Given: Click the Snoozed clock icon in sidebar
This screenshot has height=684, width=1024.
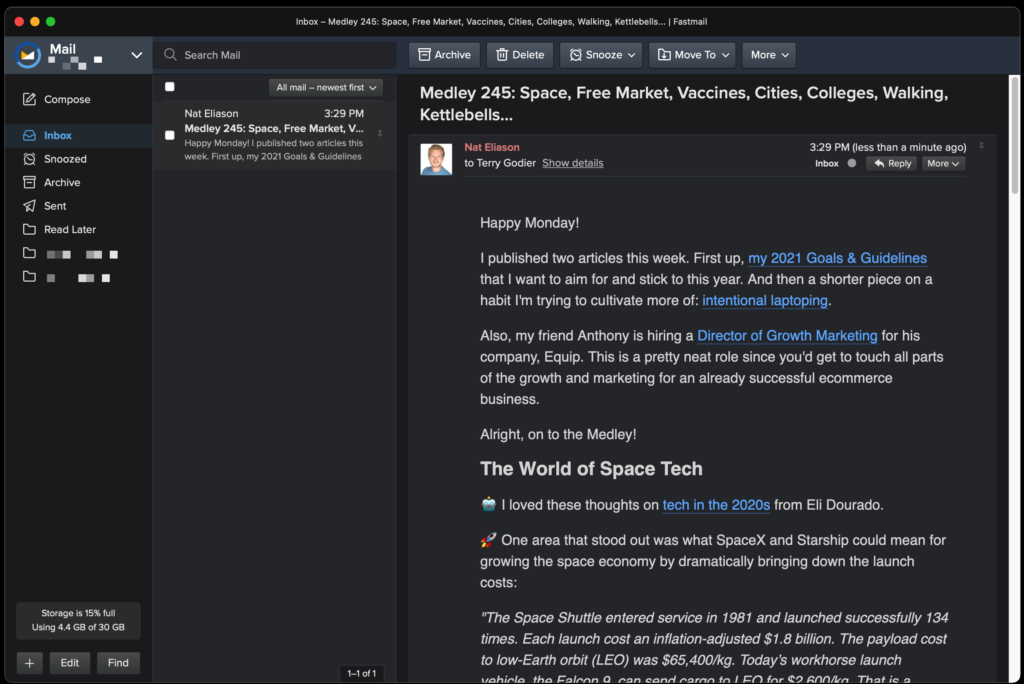Looking at the screenshot, I should (29, 159).
